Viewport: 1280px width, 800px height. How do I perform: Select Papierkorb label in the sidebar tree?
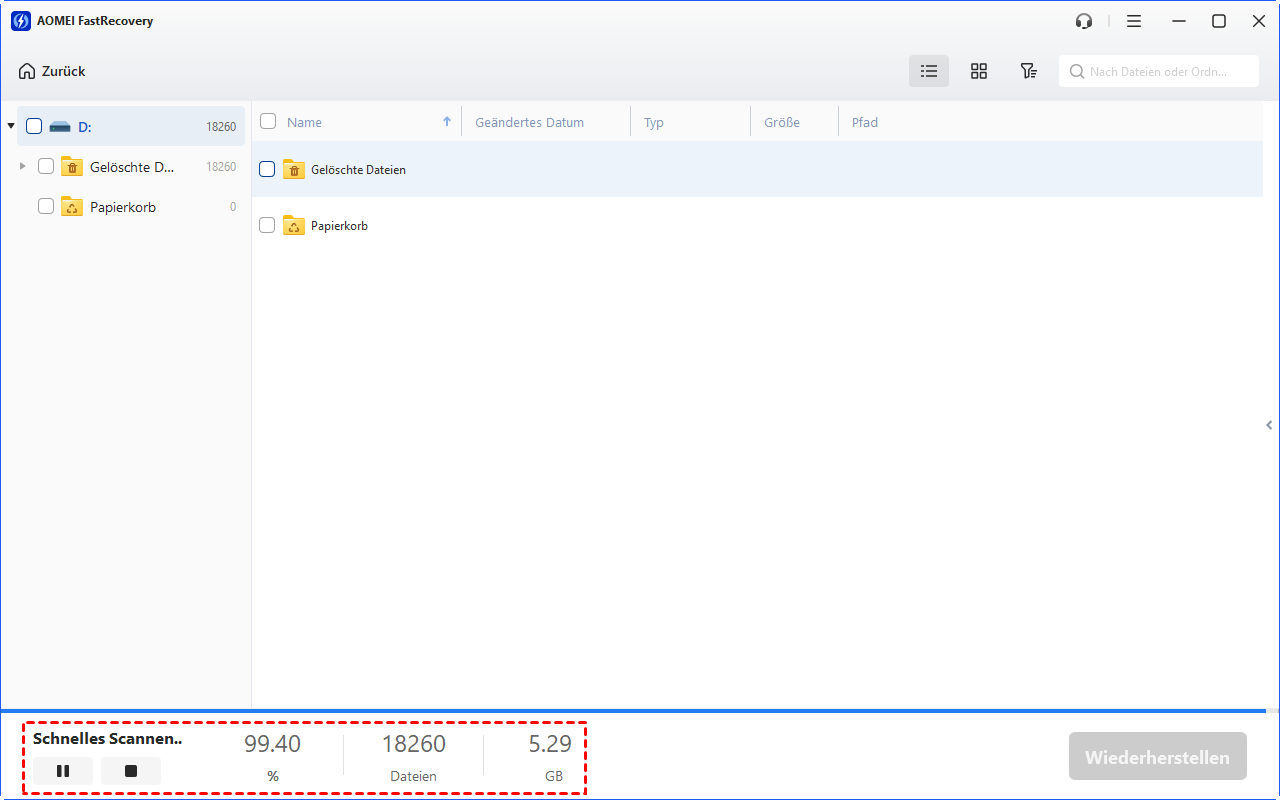coord(123,207)
